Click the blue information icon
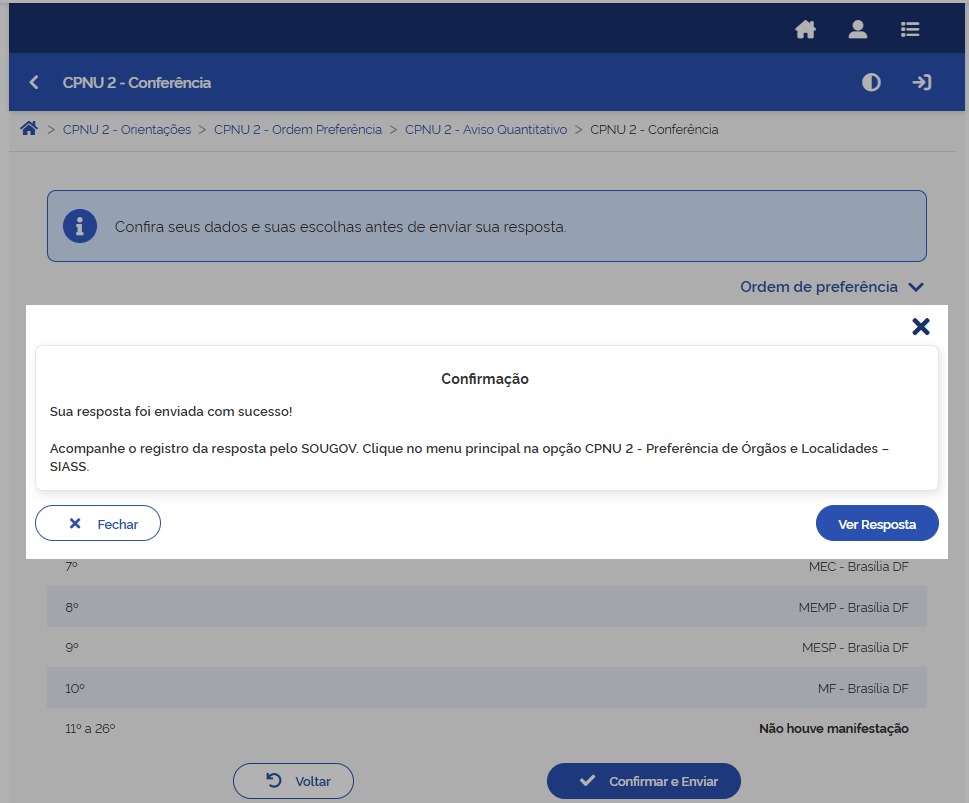Viewport: 969px width, 803px height. (80, 226)
